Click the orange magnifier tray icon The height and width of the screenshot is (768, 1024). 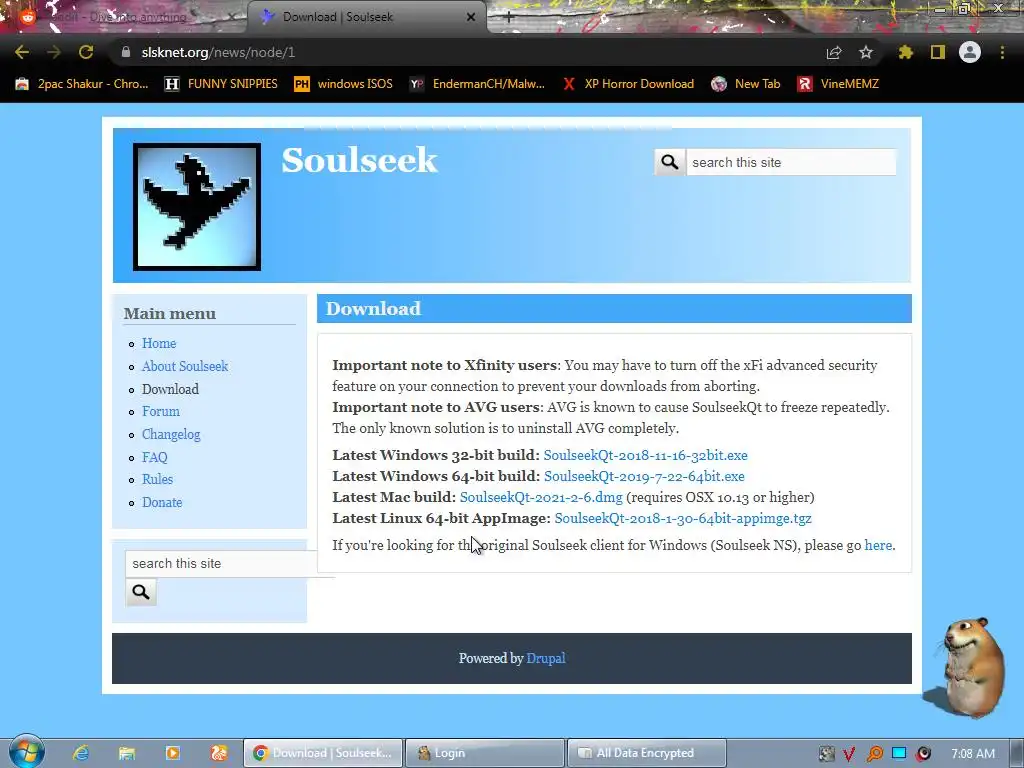click(x=874, y=754)
